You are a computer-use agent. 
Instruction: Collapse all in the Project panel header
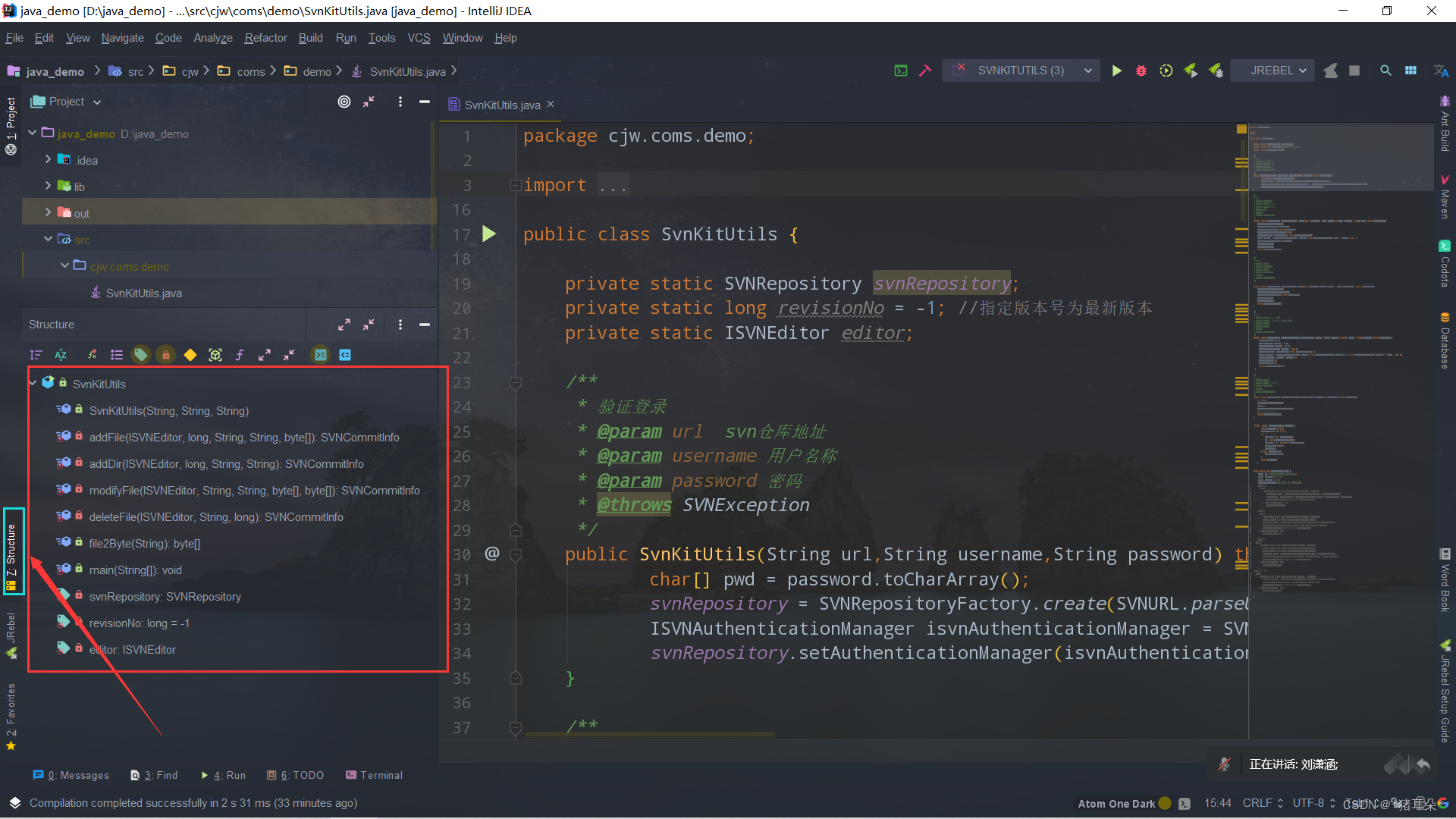click(x=369, y=102)
